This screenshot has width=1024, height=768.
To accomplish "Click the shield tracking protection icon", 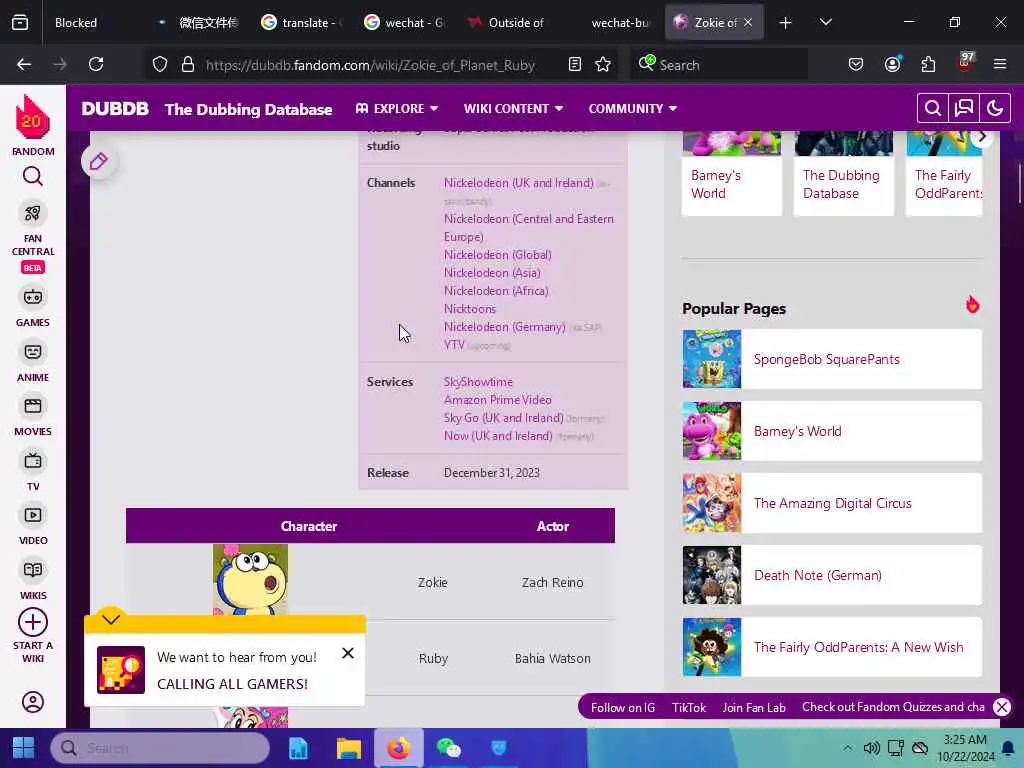I will (160, 64).
